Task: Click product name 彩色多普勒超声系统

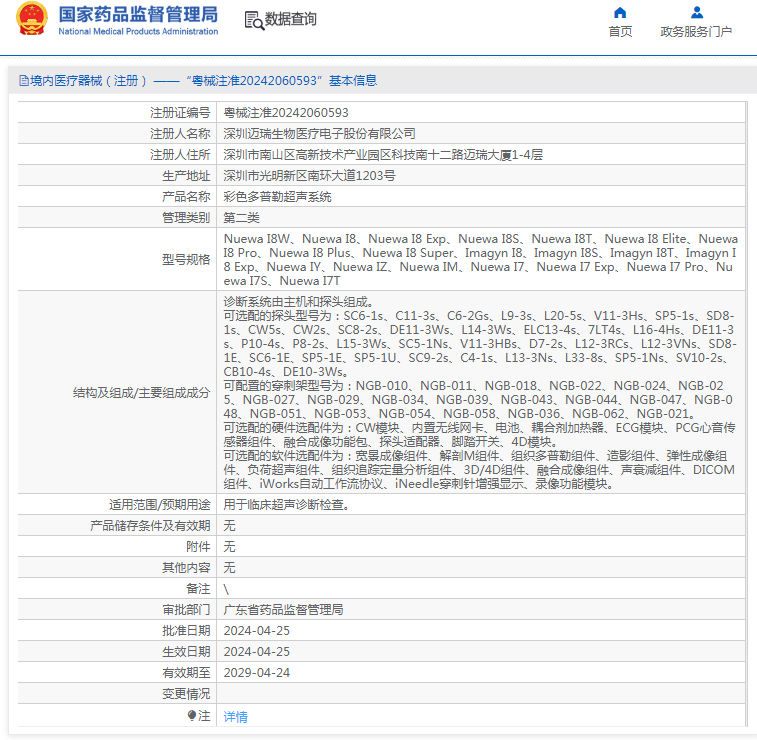Action: (x=277, y=197)
